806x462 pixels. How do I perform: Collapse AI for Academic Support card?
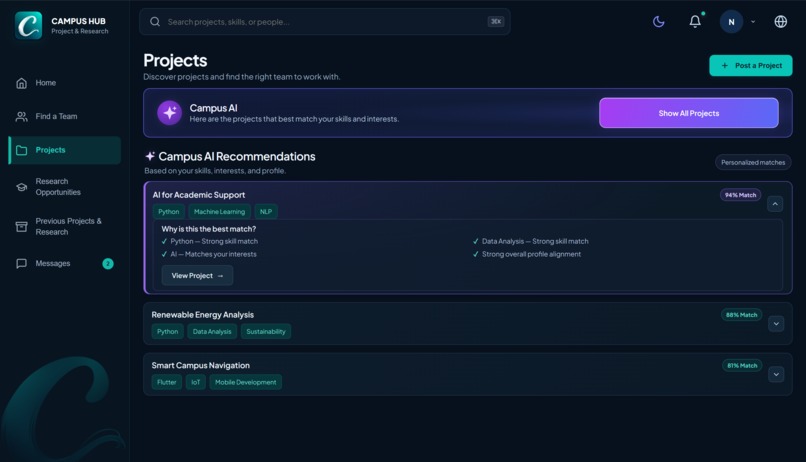(x=775, y=204)
